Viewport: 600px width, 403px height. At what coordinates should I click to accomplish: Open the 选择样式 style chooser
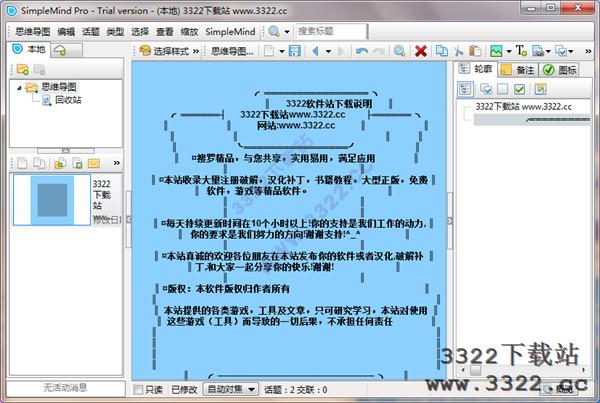tap(165, 51)
